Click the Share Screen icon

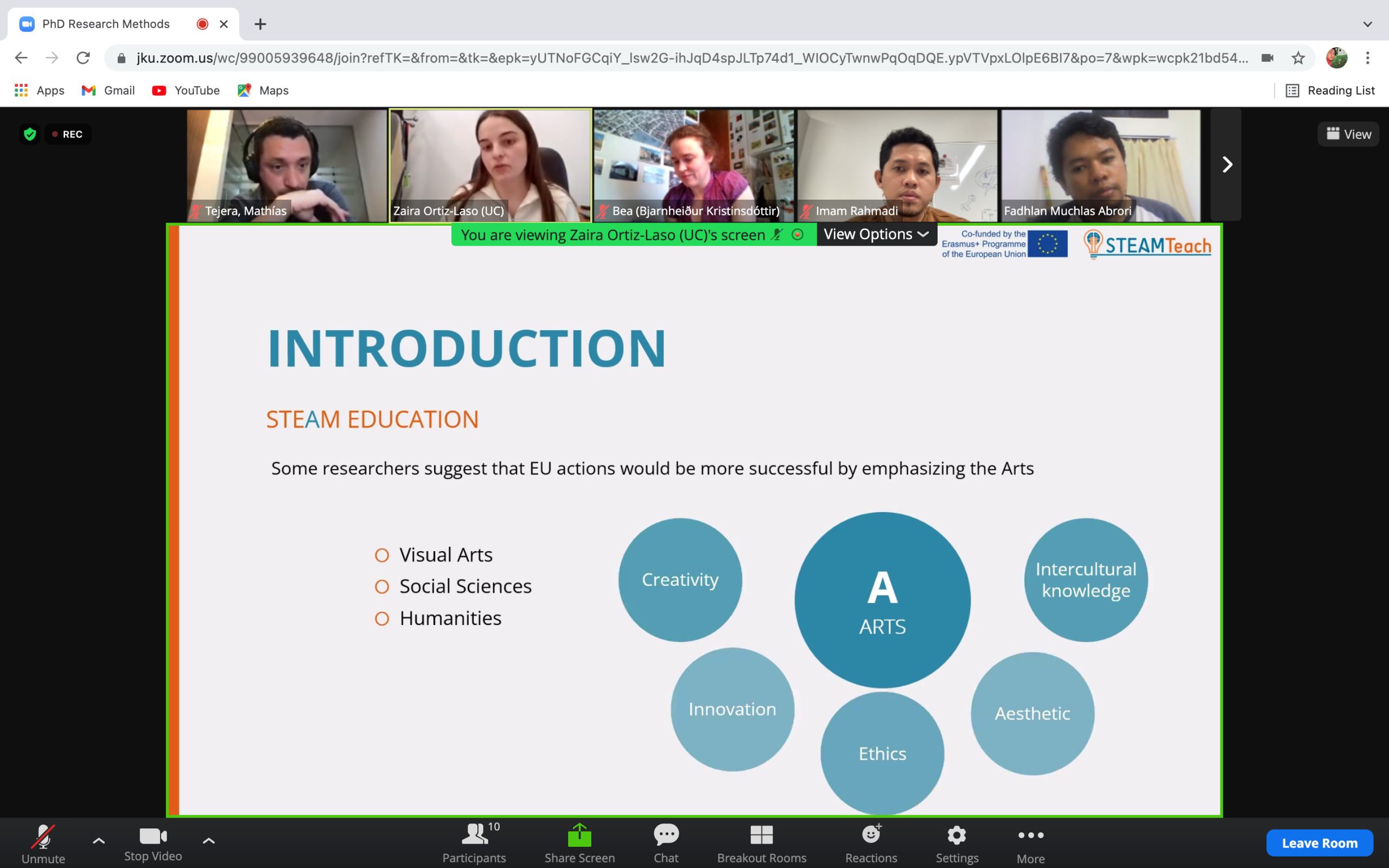coord(579,835)
